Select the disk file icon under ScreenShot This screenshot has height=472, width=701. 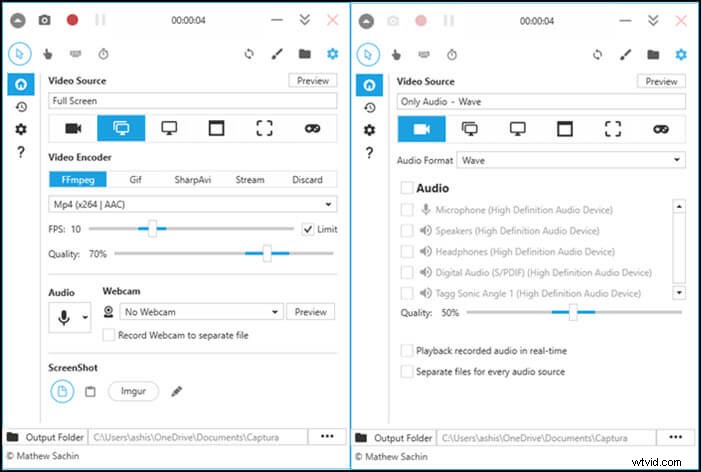[x=61, y=391]
